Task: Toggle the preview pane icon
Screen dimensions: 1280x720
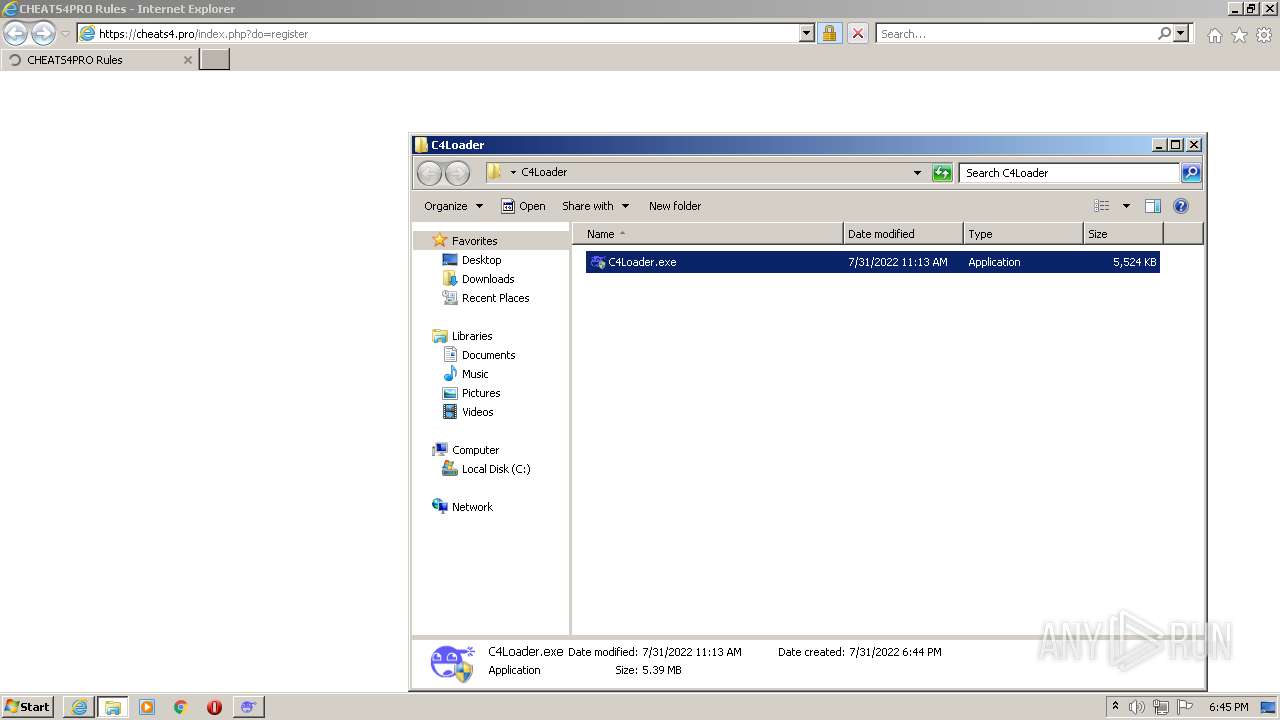Action: pyautogui.click(x=1152, y=206)
